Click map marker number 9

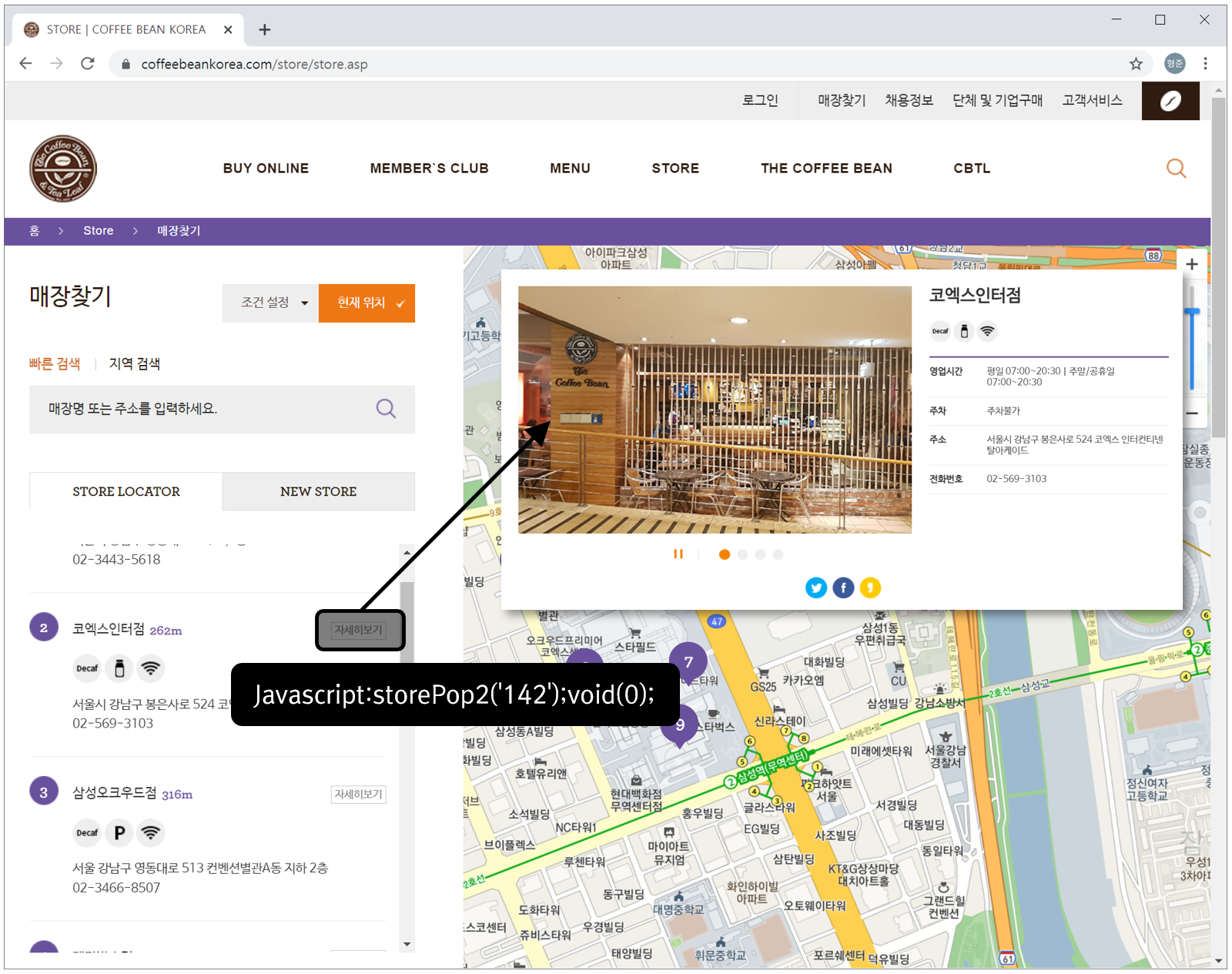(x=680, y=725)
